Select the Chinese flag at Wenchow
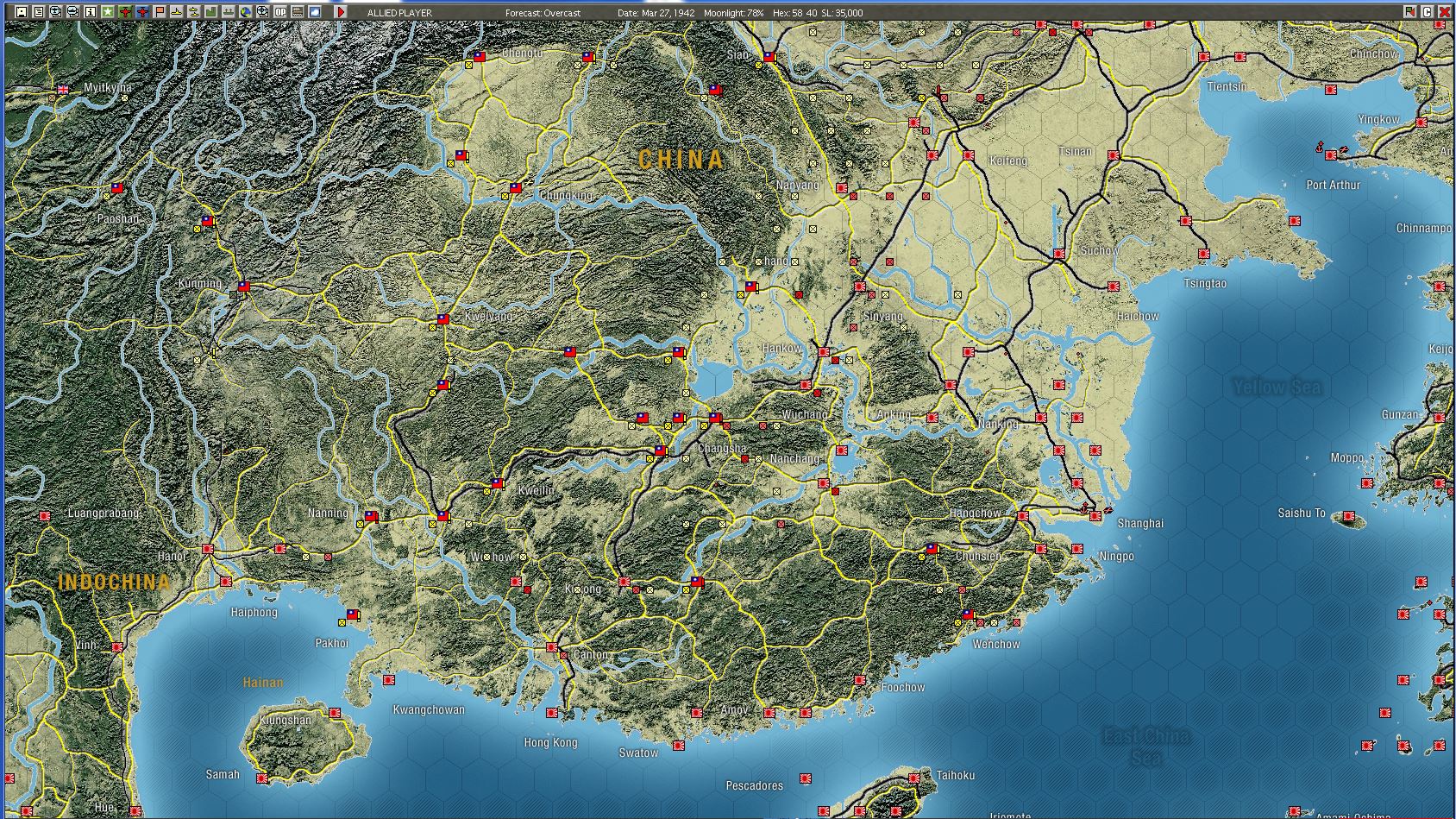The height and width of the screenshot is (819, 1456). point(969,615)
